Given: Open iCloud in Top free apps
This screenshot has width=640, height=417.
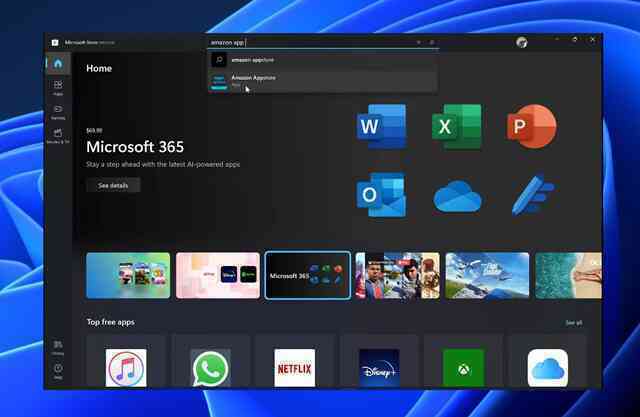Looking at the screenshot, I should tap(548, 368).
